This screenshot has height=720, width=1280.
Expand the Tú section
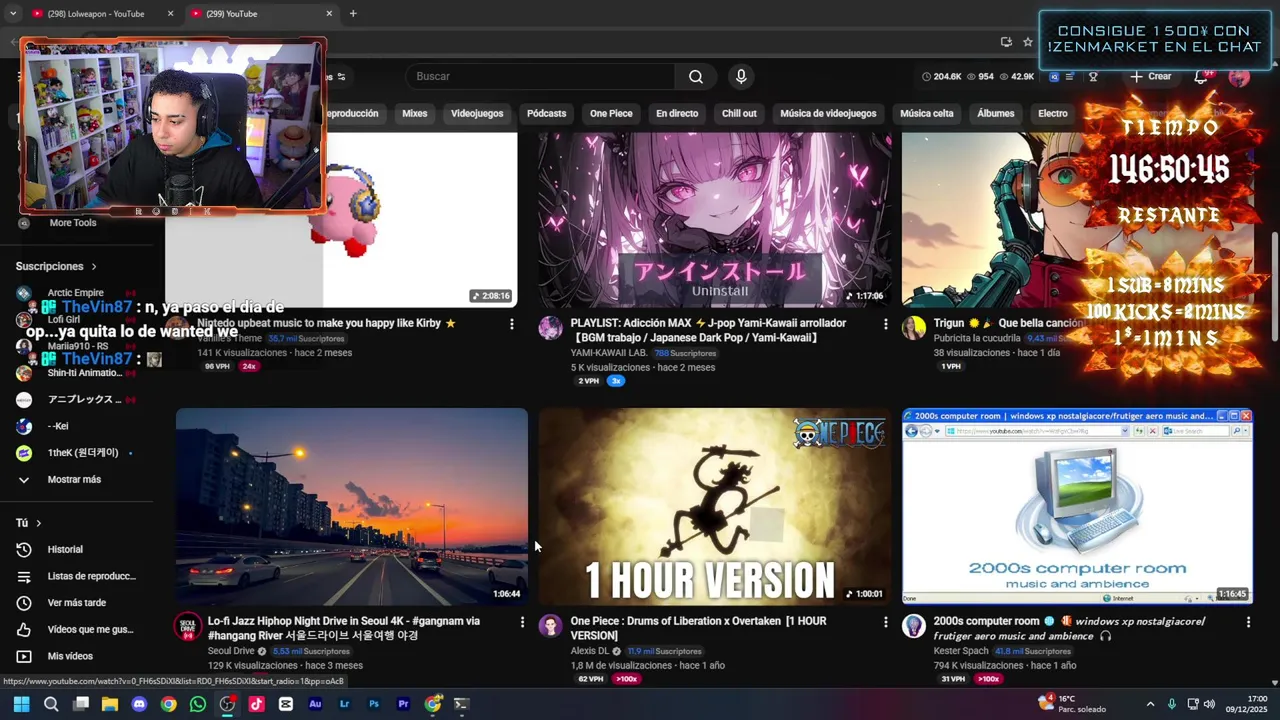(x=28, y=523)
